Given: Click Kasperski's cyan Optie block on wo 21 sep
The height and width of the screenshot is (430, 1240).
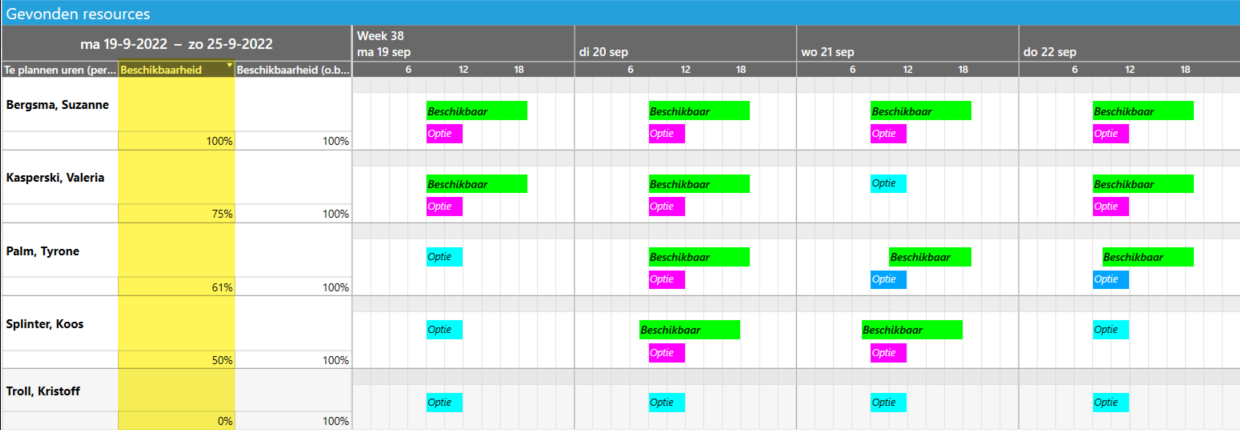Looking at the screenshot, I should click(888, 184).
